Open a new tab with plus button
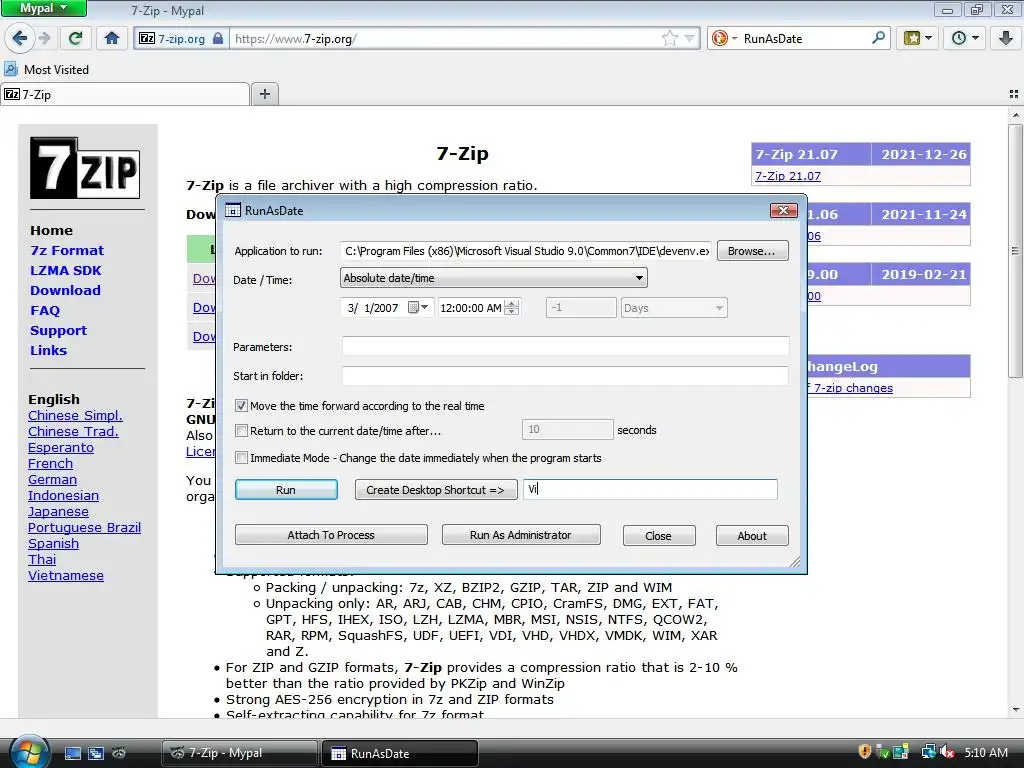This screenshot has height=768, width=1024. [x=264, y=94]
